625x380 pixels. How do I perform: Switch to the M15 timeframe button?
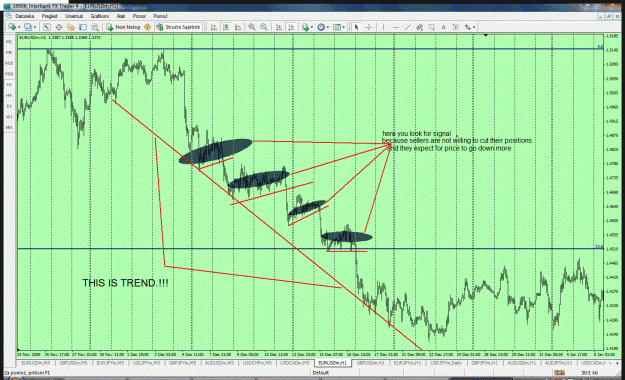tap(9, 63)
